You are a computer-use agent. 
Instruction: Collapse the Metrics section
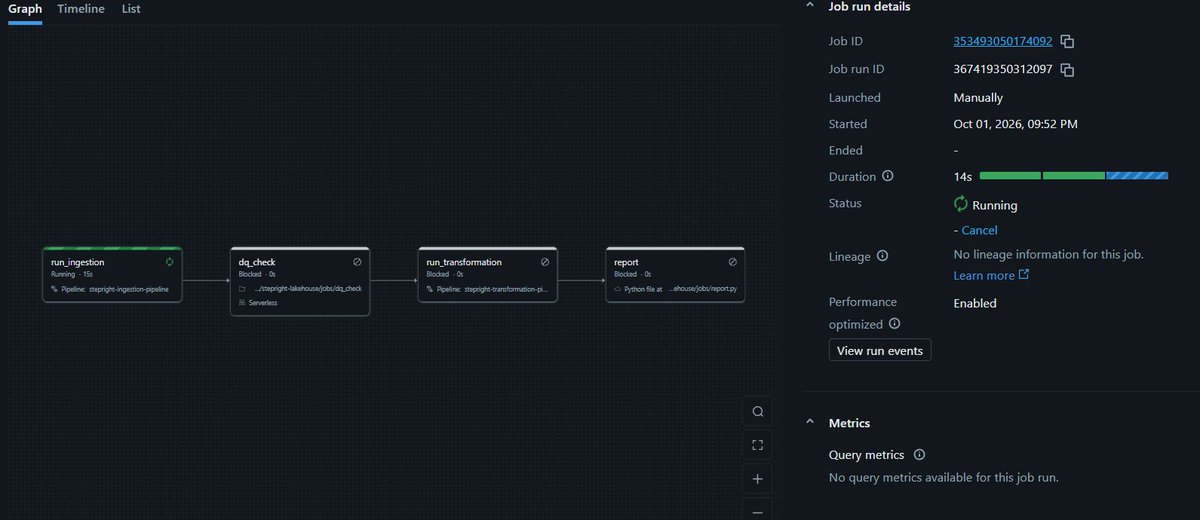pos(809,423)
